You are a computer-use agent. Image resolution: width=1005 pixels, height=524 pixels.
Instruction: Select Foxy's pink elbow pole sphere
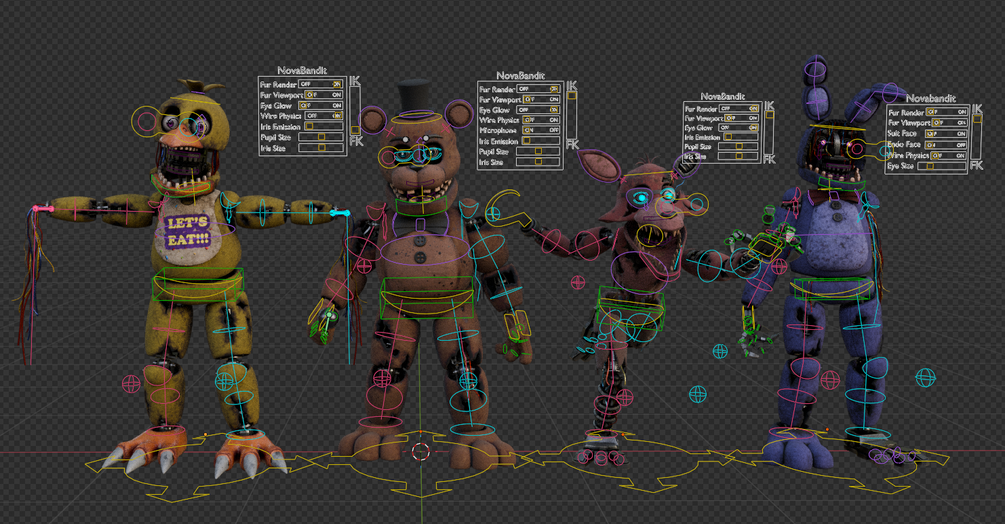click(577, 282)
